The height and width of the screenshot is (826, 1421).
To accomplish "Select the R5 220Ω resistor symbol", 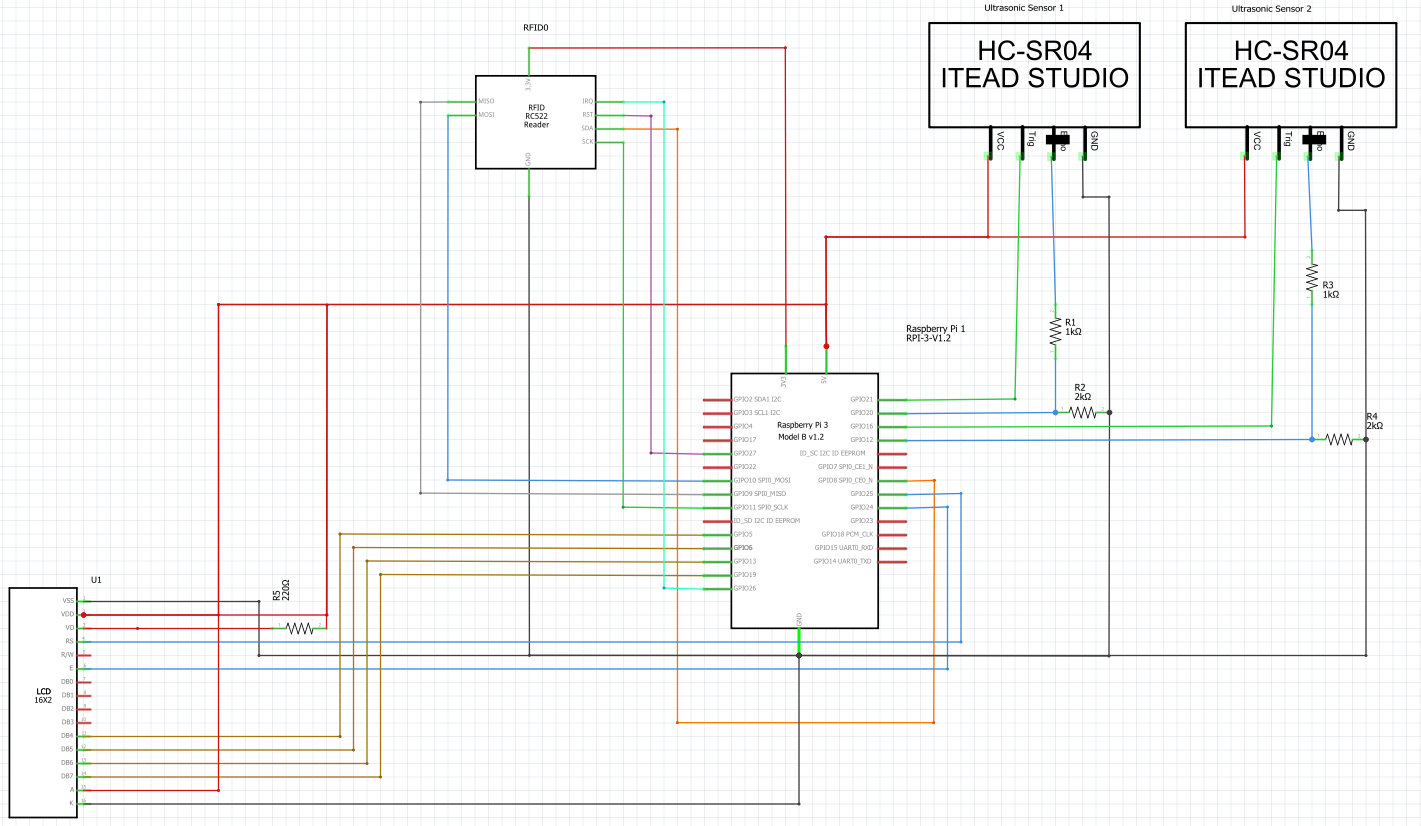I will 300,628.
